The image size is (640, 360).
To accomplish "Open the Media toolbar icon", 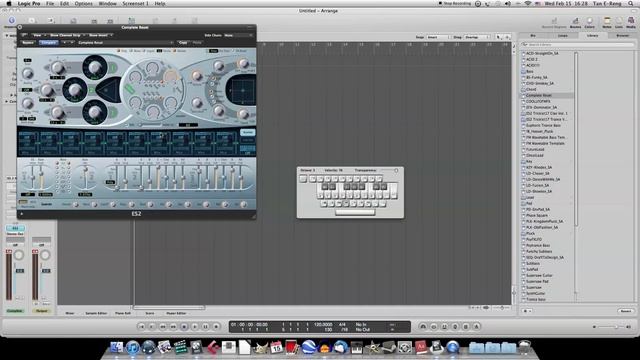I will pos(631,22).
